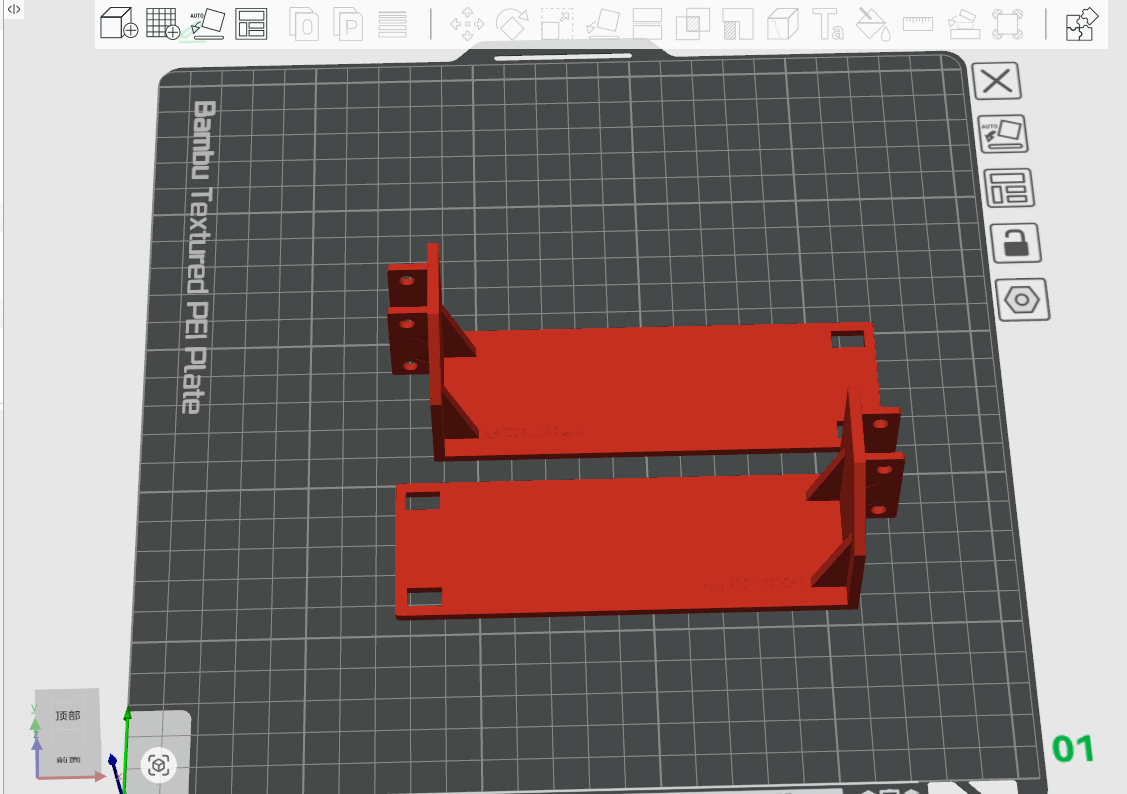Viewport: 1127px width, 794px height.
Task: Open plate settings hexagon icon
Action: click(x=1022, y=299)
